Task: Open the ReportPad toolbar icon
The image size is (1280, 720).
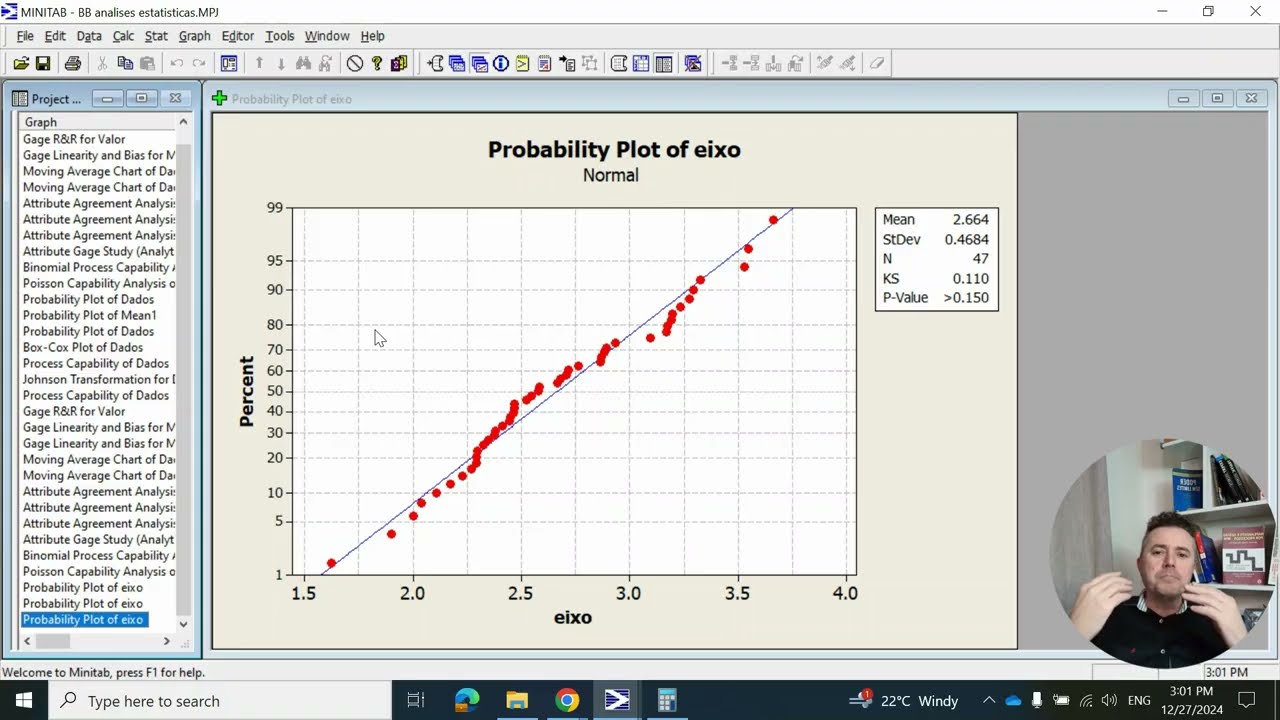Action: click(x=544, y=63)
